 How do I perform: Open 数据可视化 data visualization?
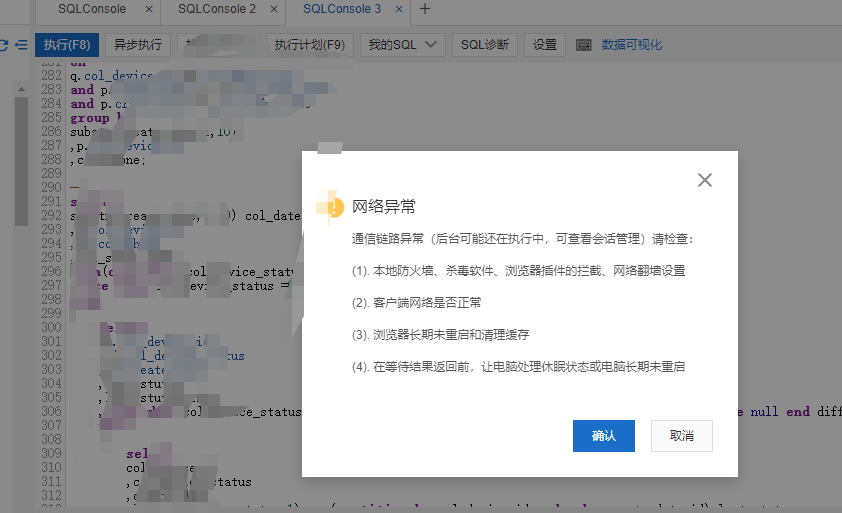pos(632,45)
